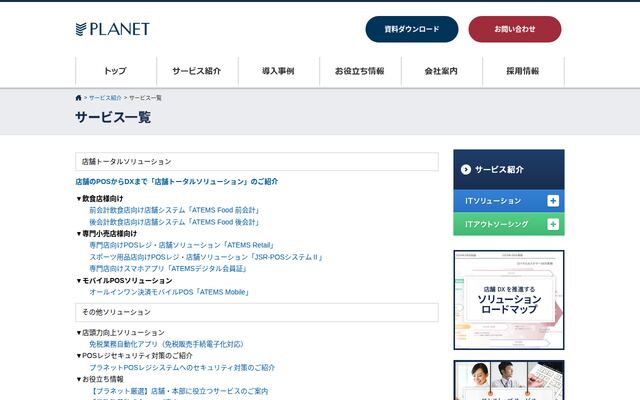
Task: Open the お問い合わせ button
Action: 515,29
